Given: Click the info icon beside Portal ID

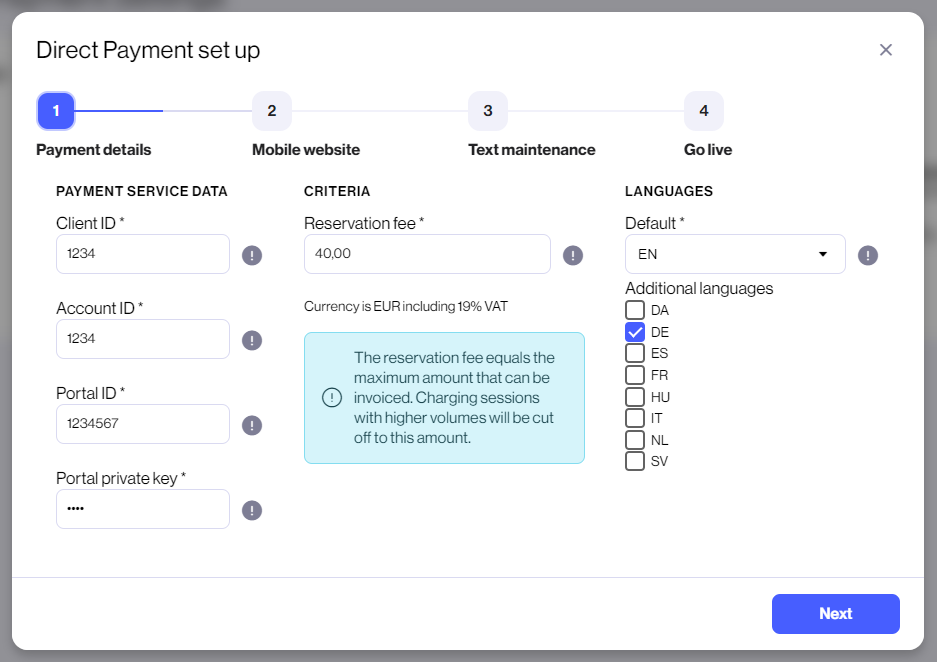Looking at the screenshot, I should 251,425.
